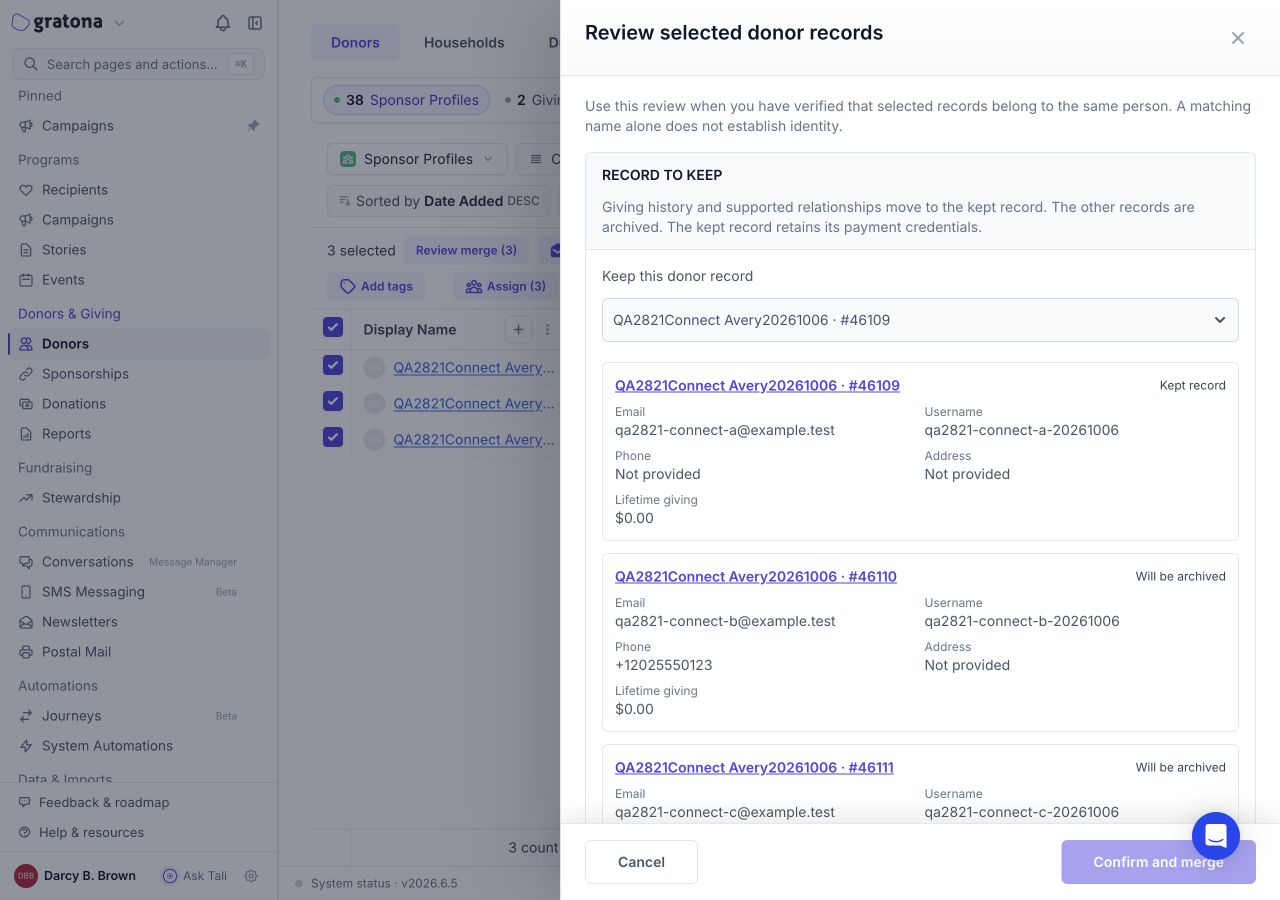This screenshot has width=1280, height=900.
Task: Close the review dialog with X
Action: 1238,38
